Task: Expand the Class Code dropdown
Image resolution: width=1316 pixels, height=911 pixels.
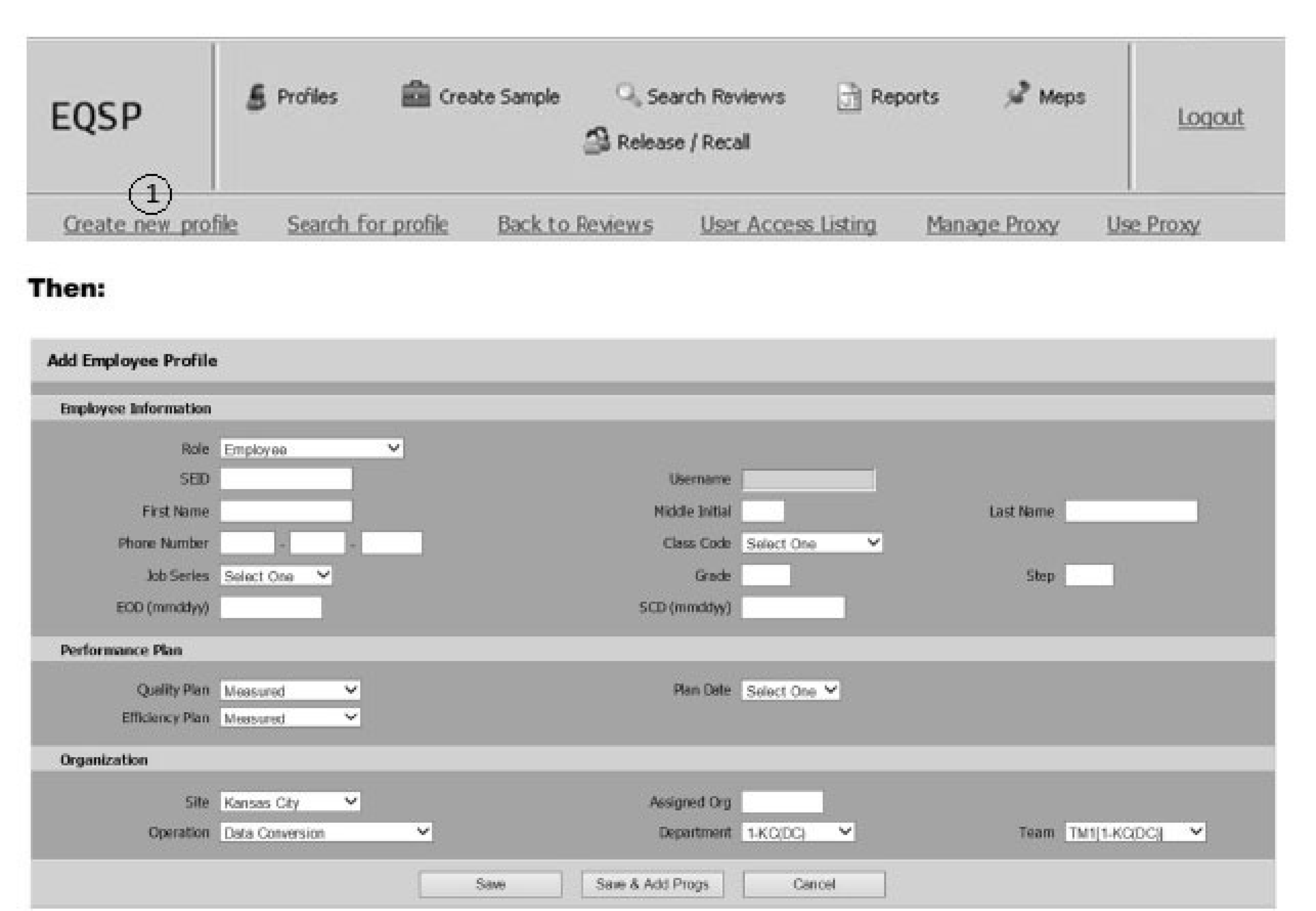Action: click(x=811, y=543)
